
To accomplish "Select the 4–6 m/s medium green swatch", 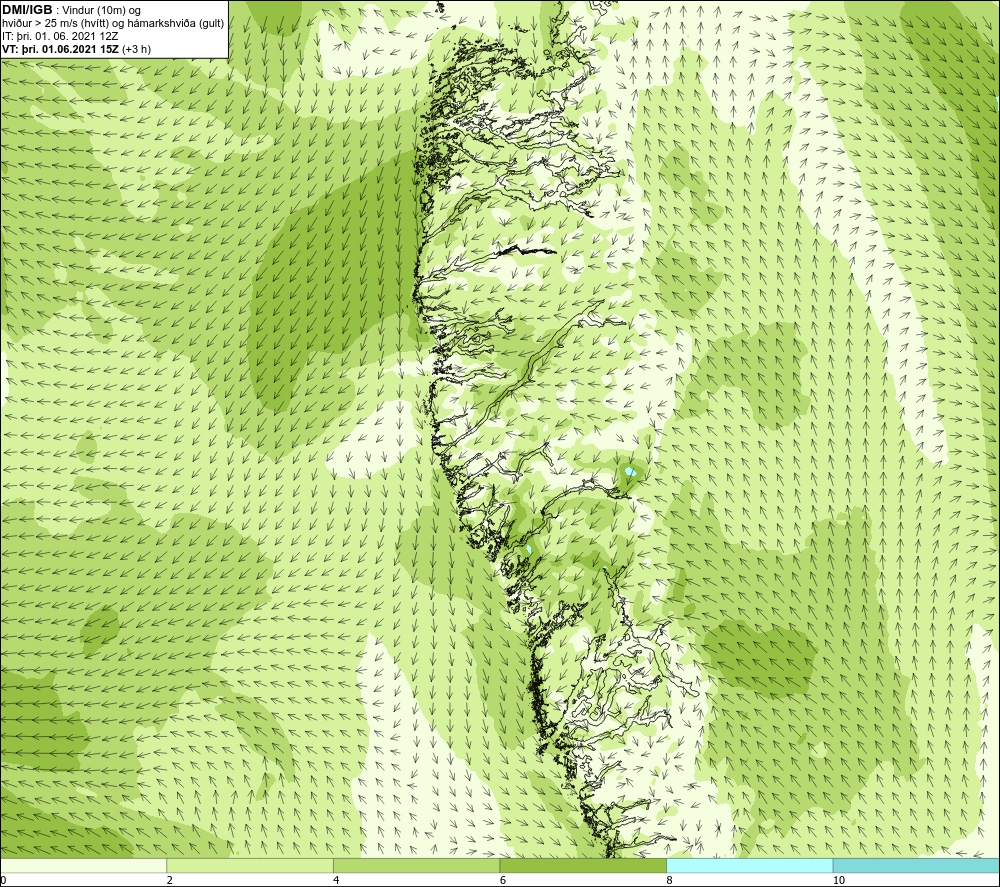I will click(416, 865).
